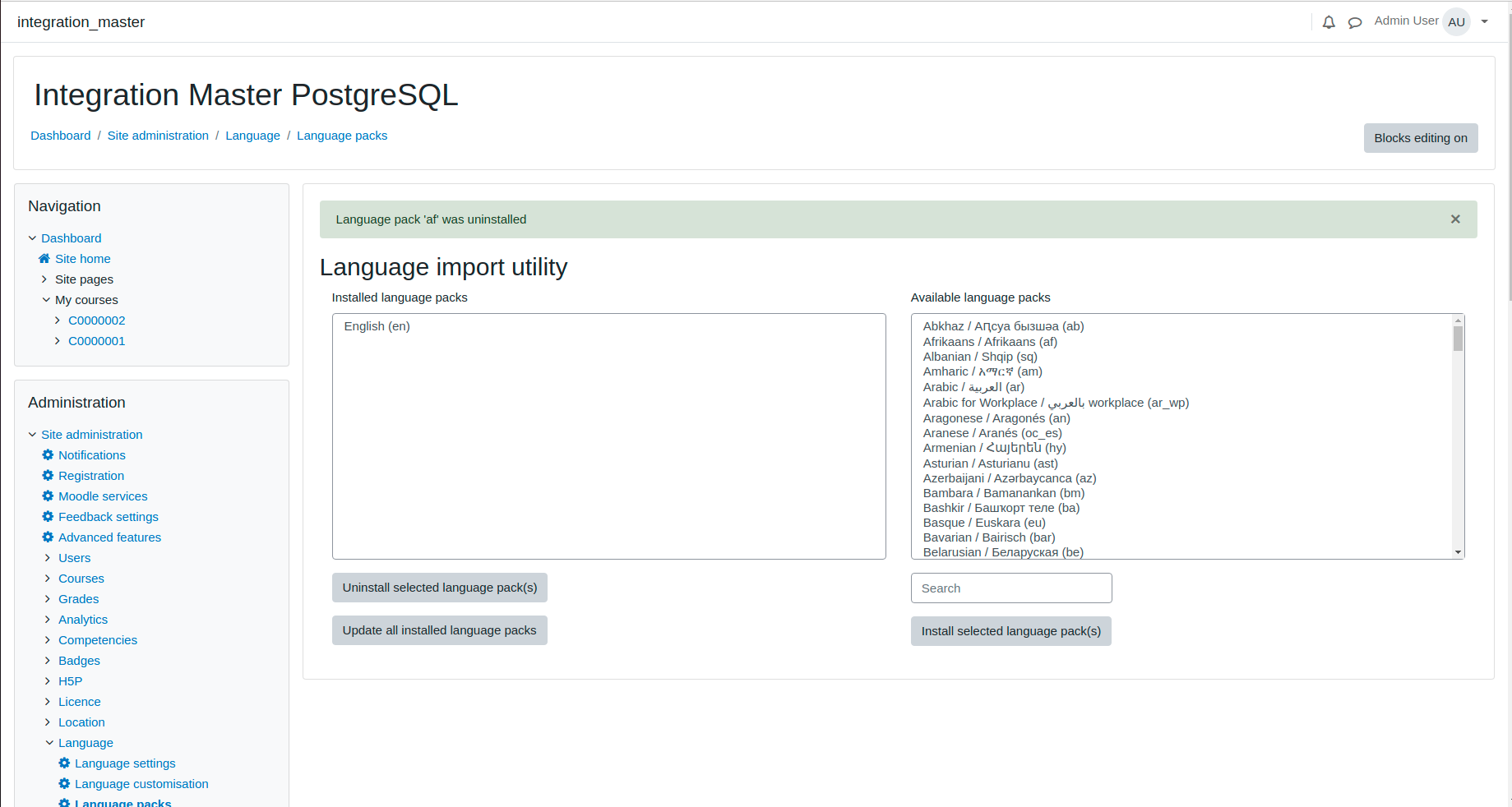This screenshot has height=807, width=1512.
Task: Click the available packs scroll down arrow
Action: point(1458,552)
